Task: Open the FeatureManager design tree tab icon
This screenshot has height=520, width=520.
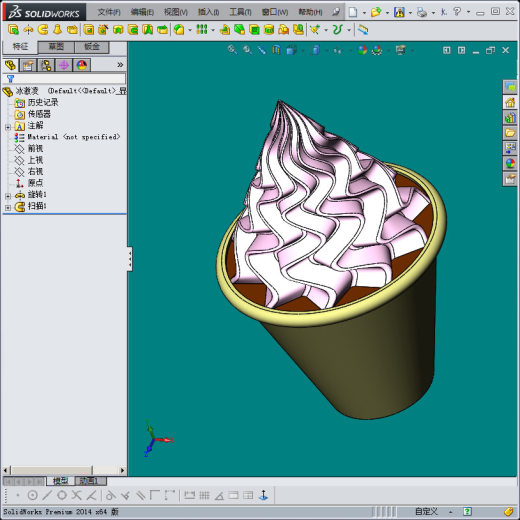Action: (11, 65)
